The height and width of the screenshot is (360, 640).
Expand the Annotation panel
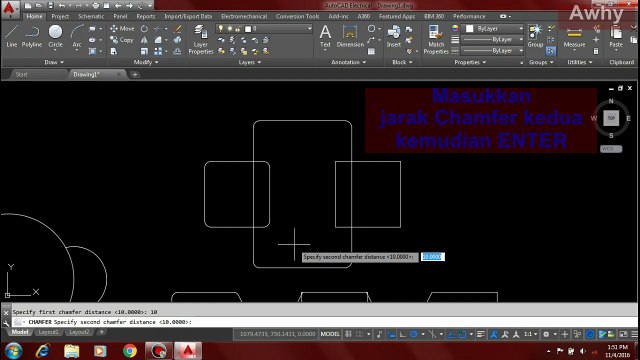point(349,62)
